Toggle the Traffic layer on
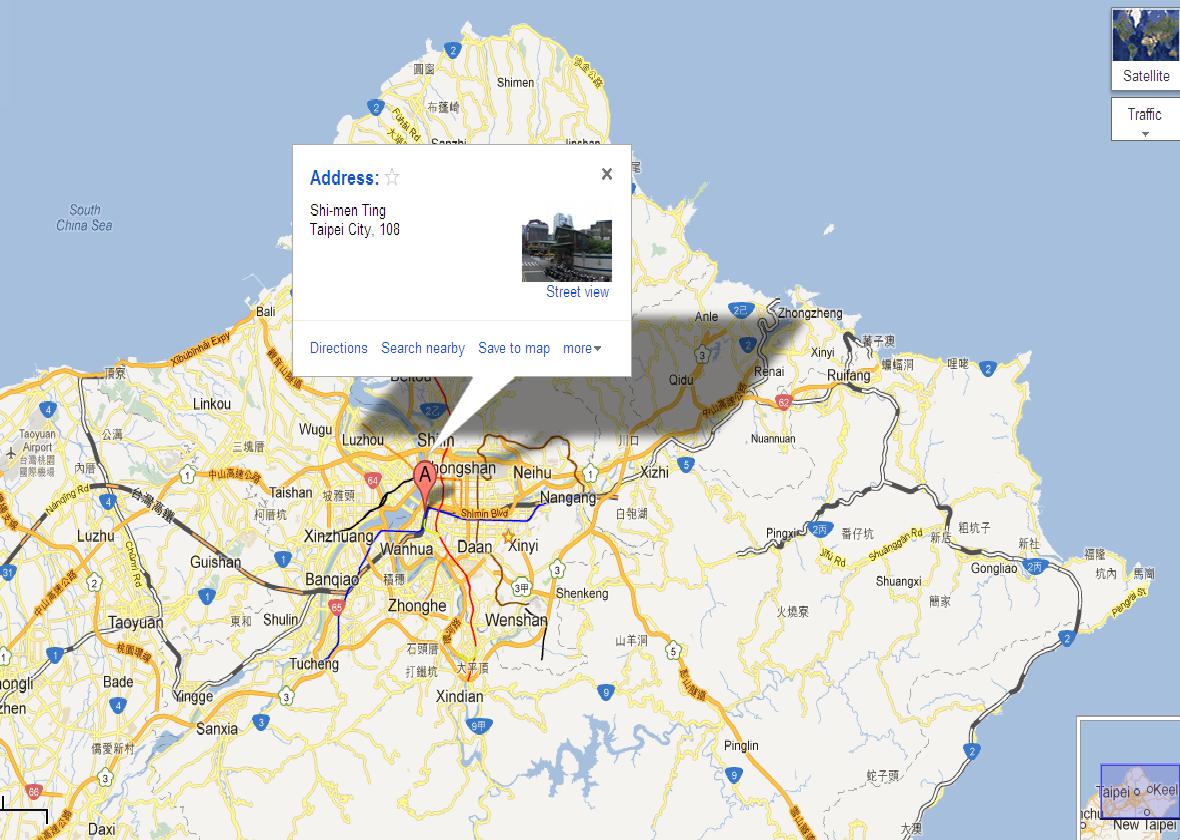 (1144, 115)
